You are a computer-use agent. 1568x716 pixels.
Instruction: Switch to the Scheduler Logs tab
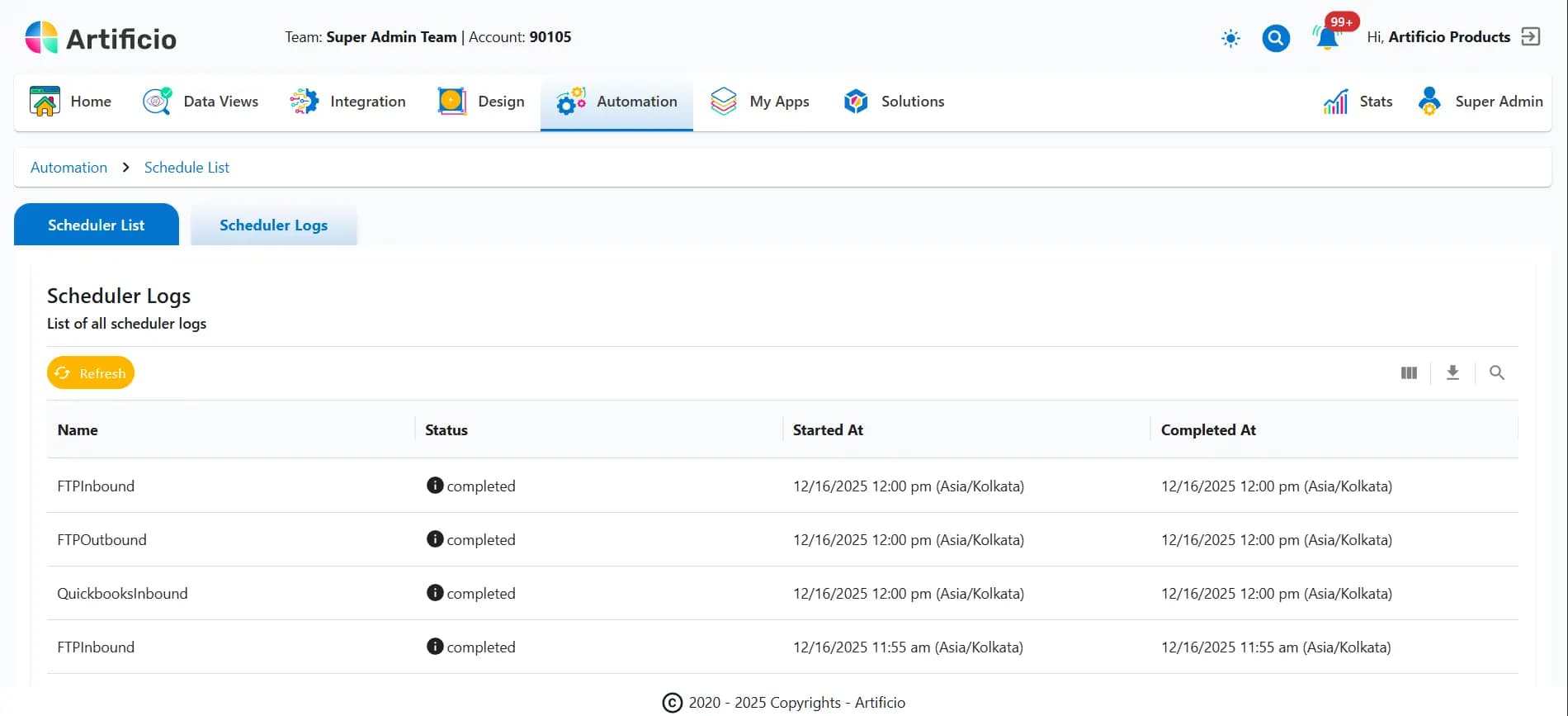click(273, 225)
